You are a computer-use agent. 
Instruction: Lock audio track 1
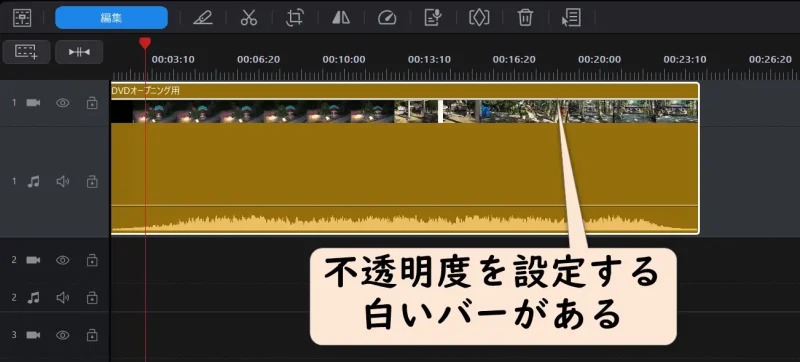(92, 182)
